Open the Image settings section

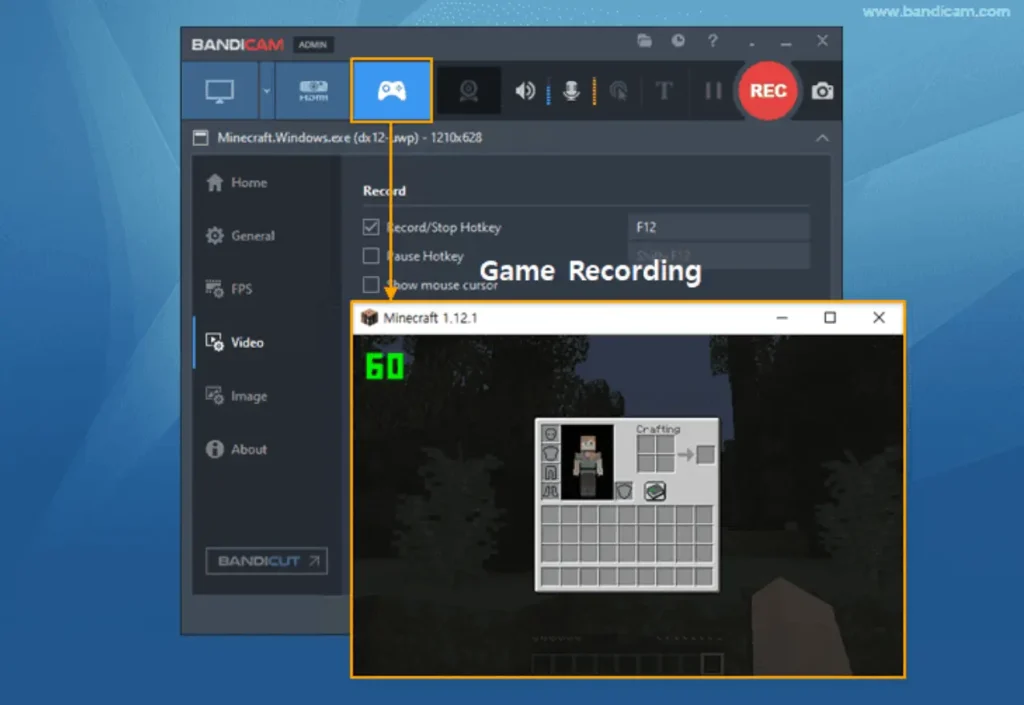pos(236,396)
